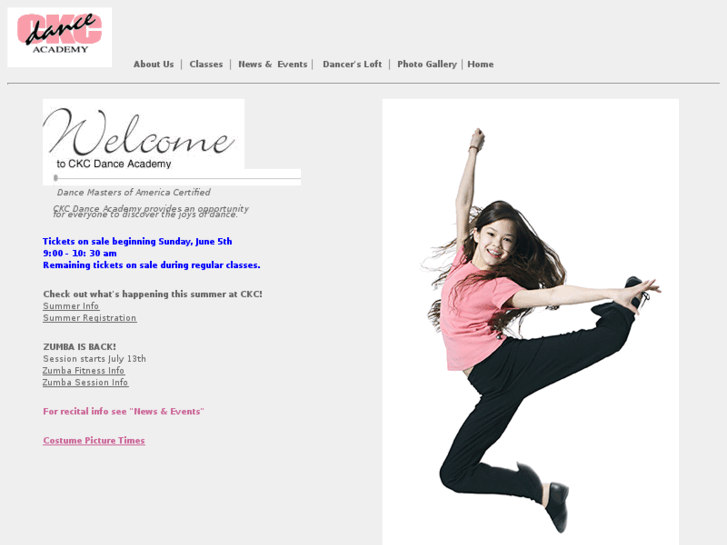Click the CKC Dance Academy logo
The image size is (727, 545).
click(59, 37)
